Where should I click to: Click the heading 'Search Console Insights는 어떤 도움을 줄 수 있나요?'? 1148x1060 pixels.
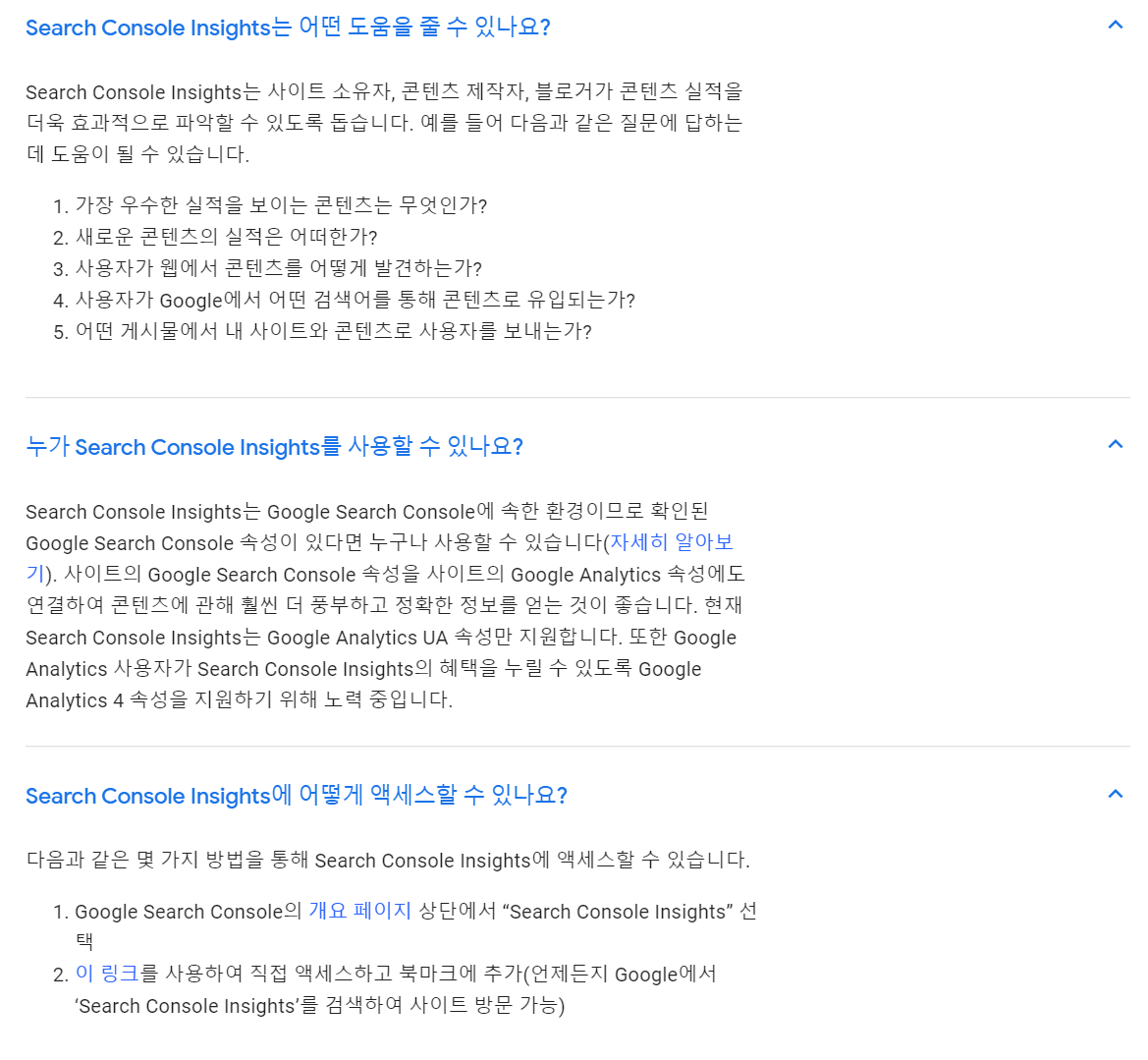288,28
